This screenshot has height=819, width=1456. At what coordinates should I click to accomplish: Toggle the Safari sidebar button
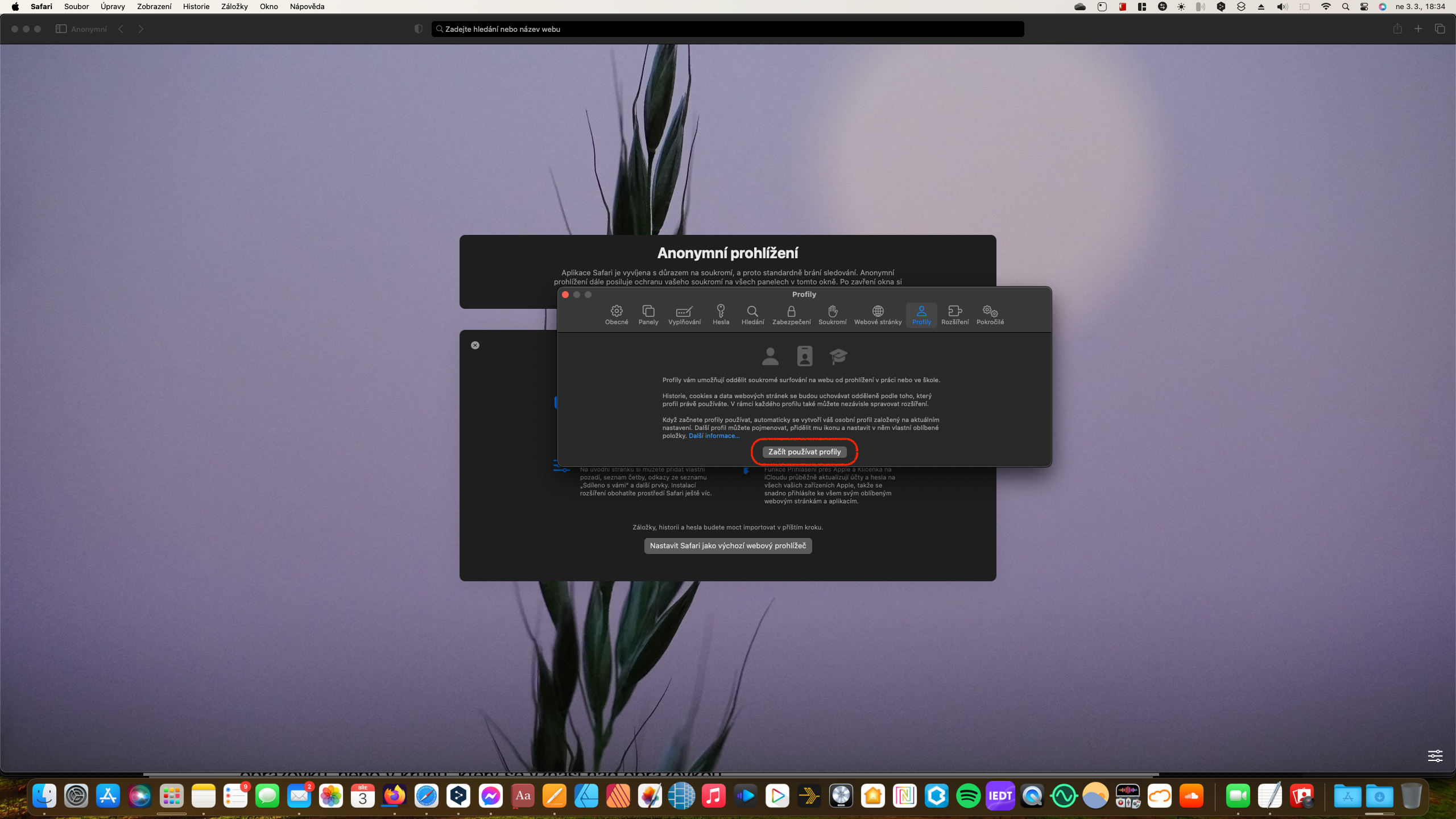(61, 29)
